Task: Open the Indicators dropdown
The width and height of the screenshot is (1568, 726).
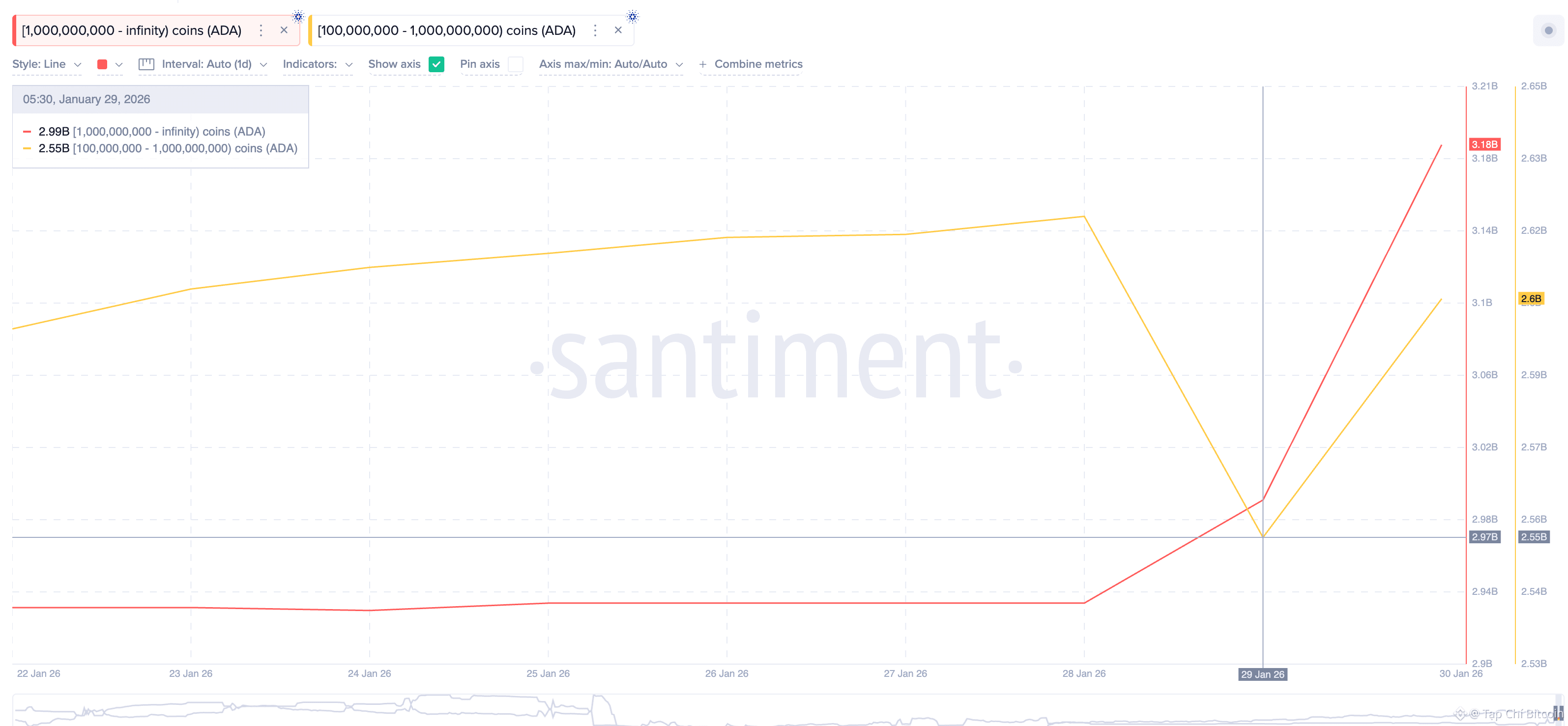Action: [x=317, y=64]
